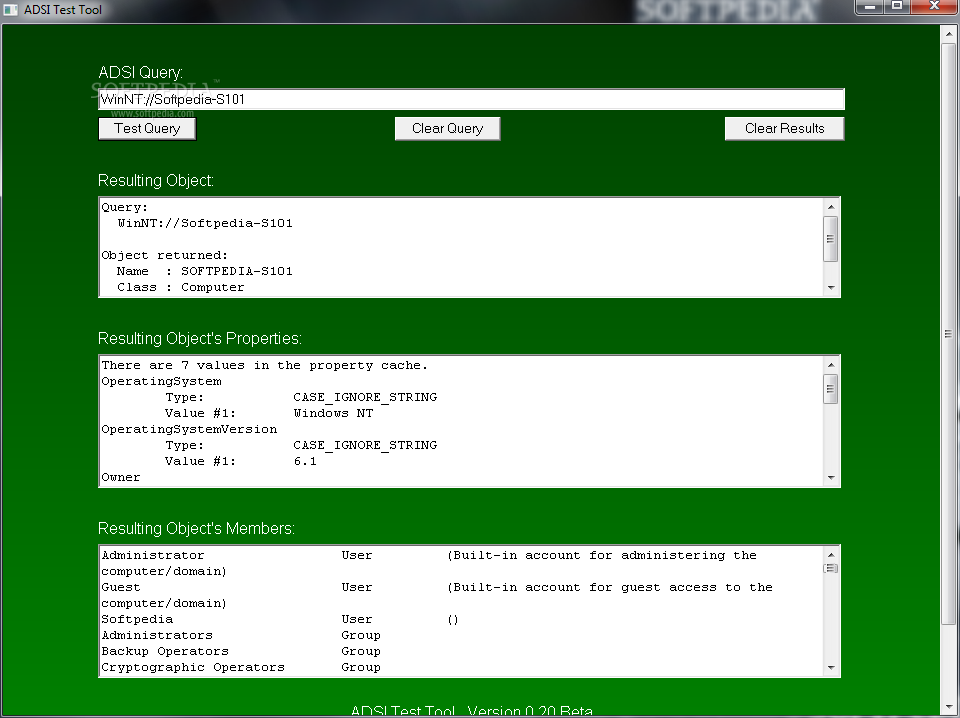
Task: Click the Softpedia user row
Action: tap(280, 619)
